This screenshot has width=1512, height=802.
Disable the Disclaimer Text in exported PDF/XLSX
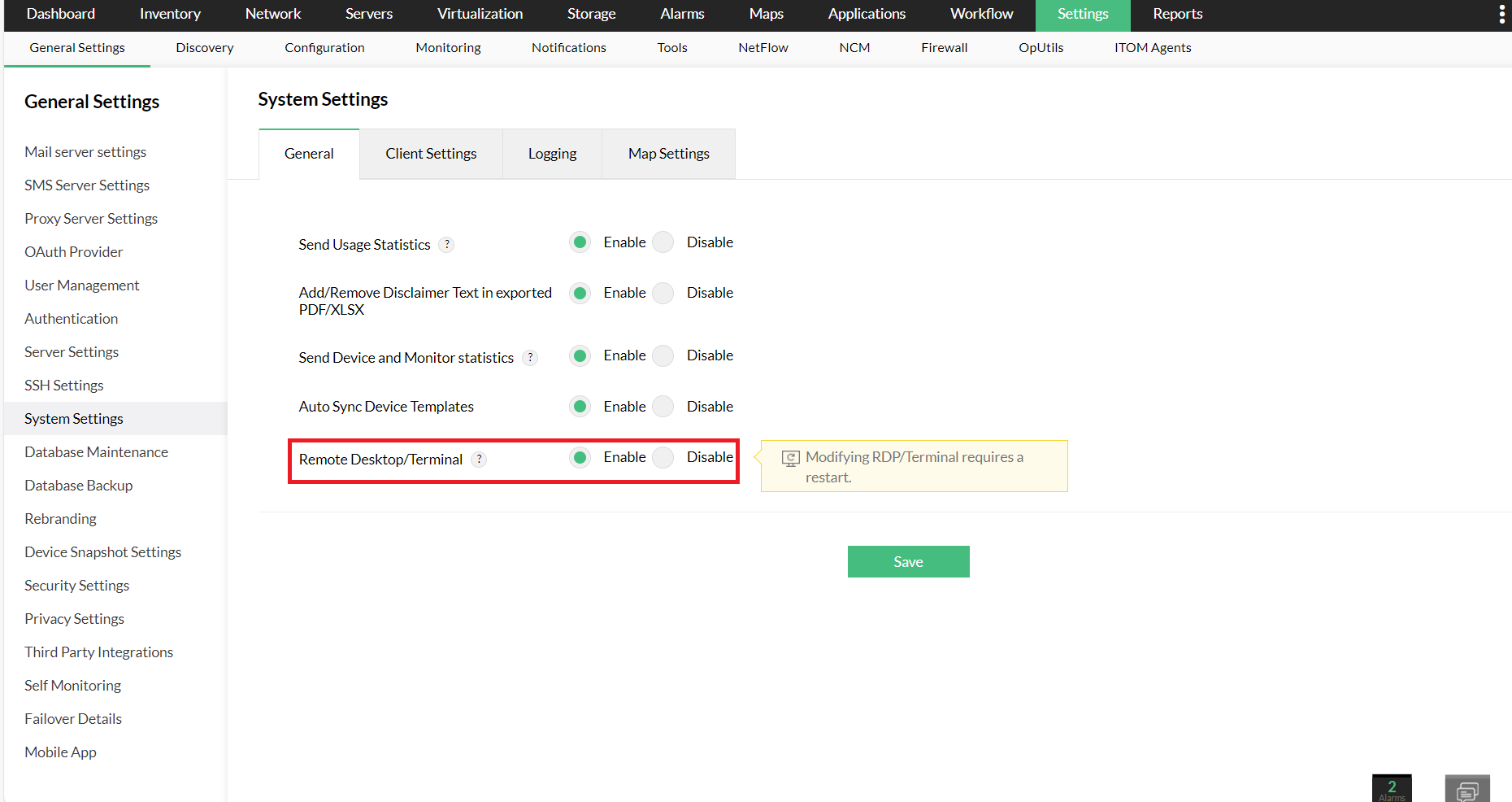(663, 293)
